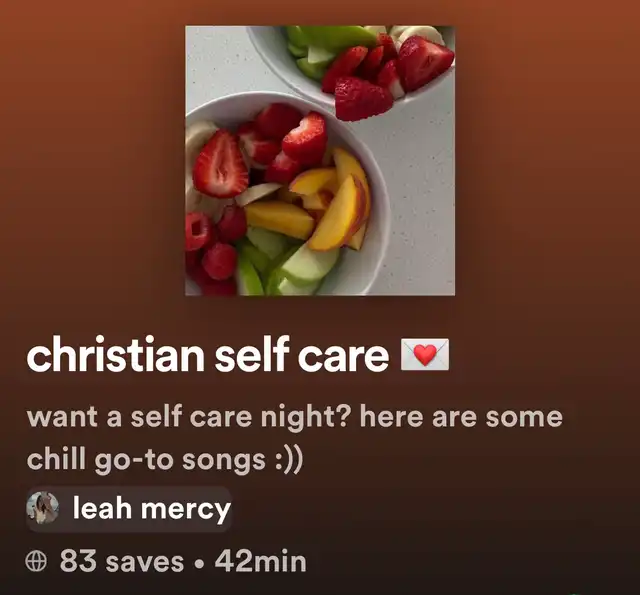
Task: Click "chill go-to songs :))" description line
Action: pyautogui.click(x=165, y=460)
